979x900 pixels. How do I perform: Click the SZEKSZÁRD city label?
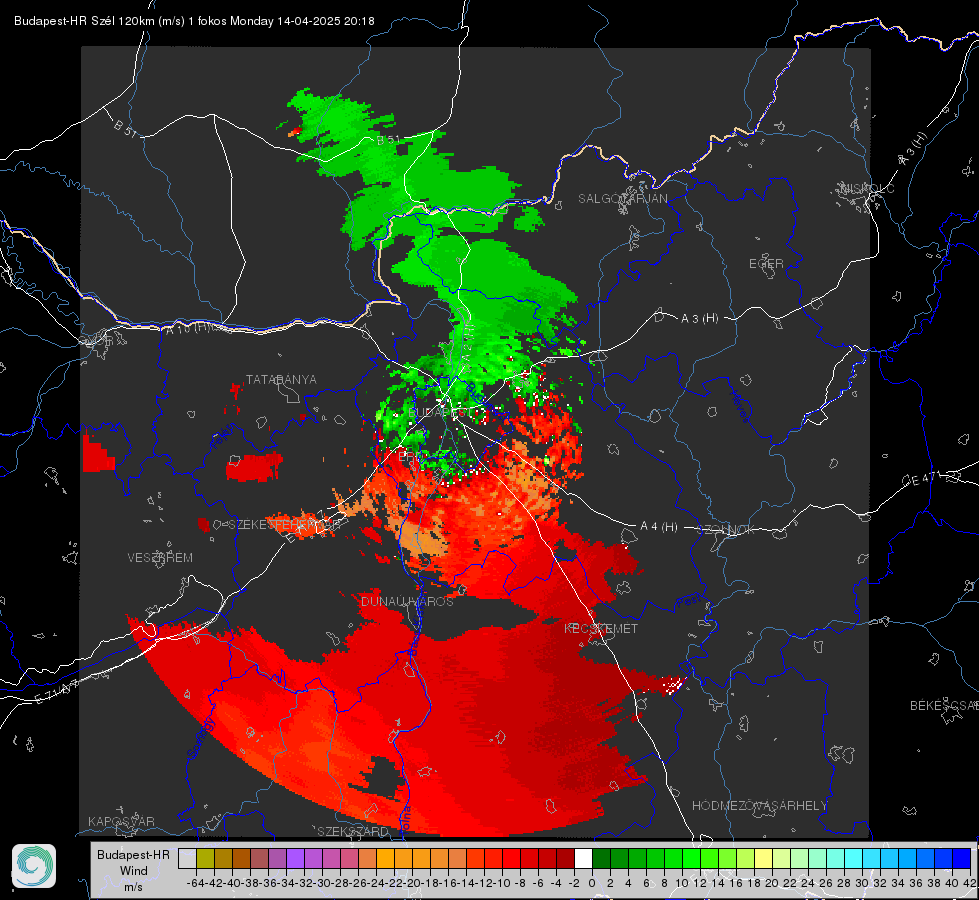[x=353, y=831]
